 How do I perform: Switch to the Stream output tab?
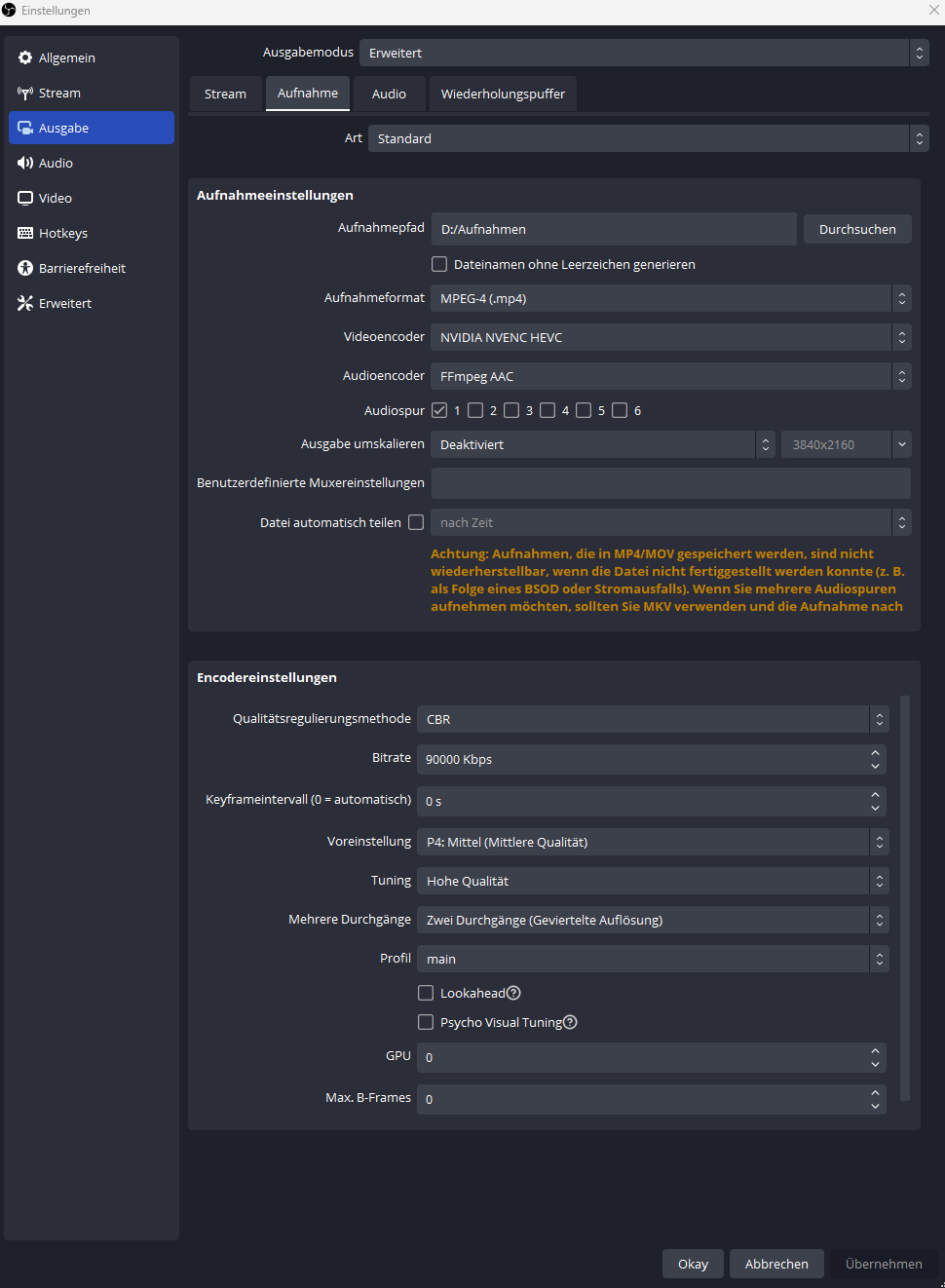(x=225, y=95)
